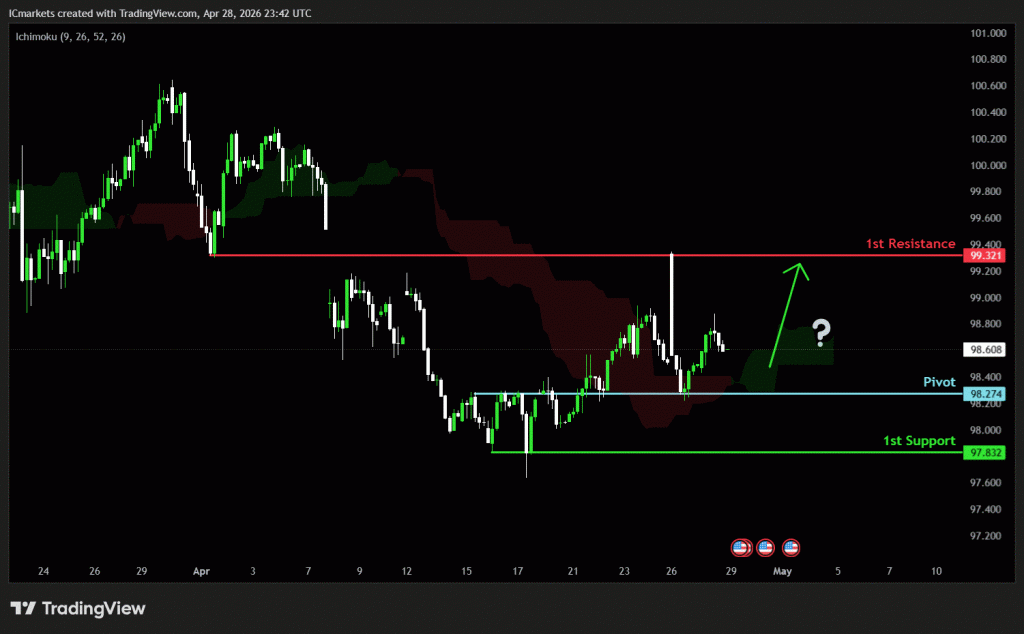
Task: Click the 1st Resistance text label
Action: click(909, 243)
